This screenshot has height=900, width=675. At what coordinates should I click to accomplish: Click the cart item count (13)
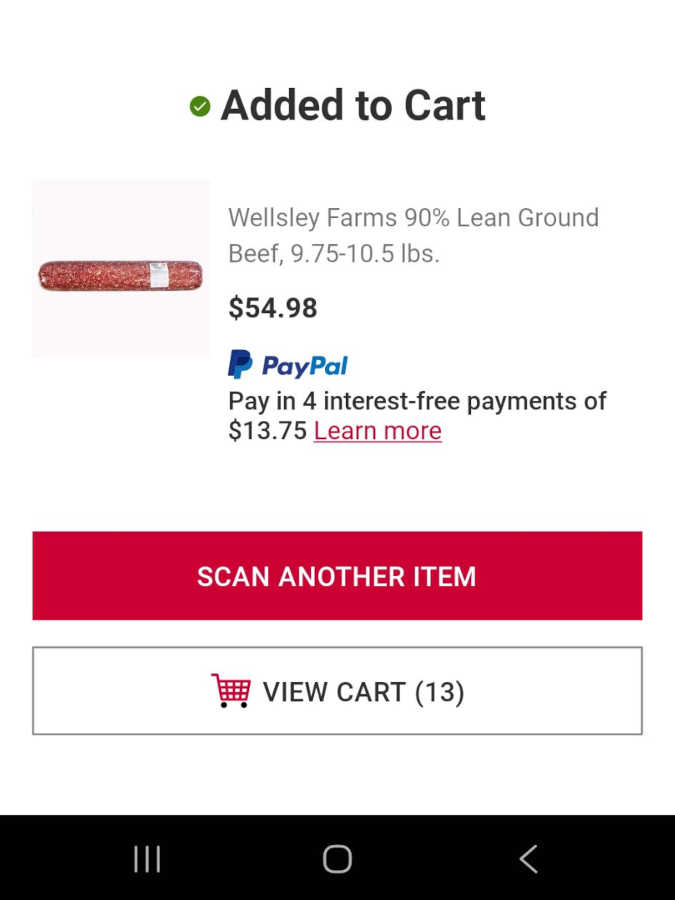[439, 692]
